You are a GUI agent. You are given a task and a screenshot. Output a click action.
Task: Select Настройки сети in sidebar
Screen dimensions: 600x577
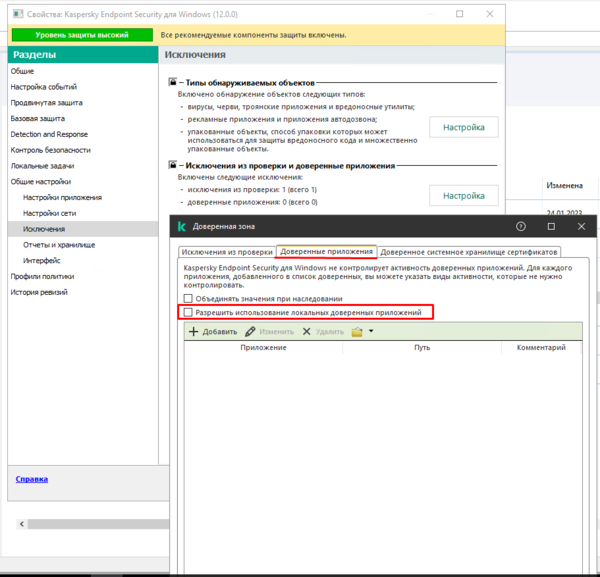click(49, 213)
